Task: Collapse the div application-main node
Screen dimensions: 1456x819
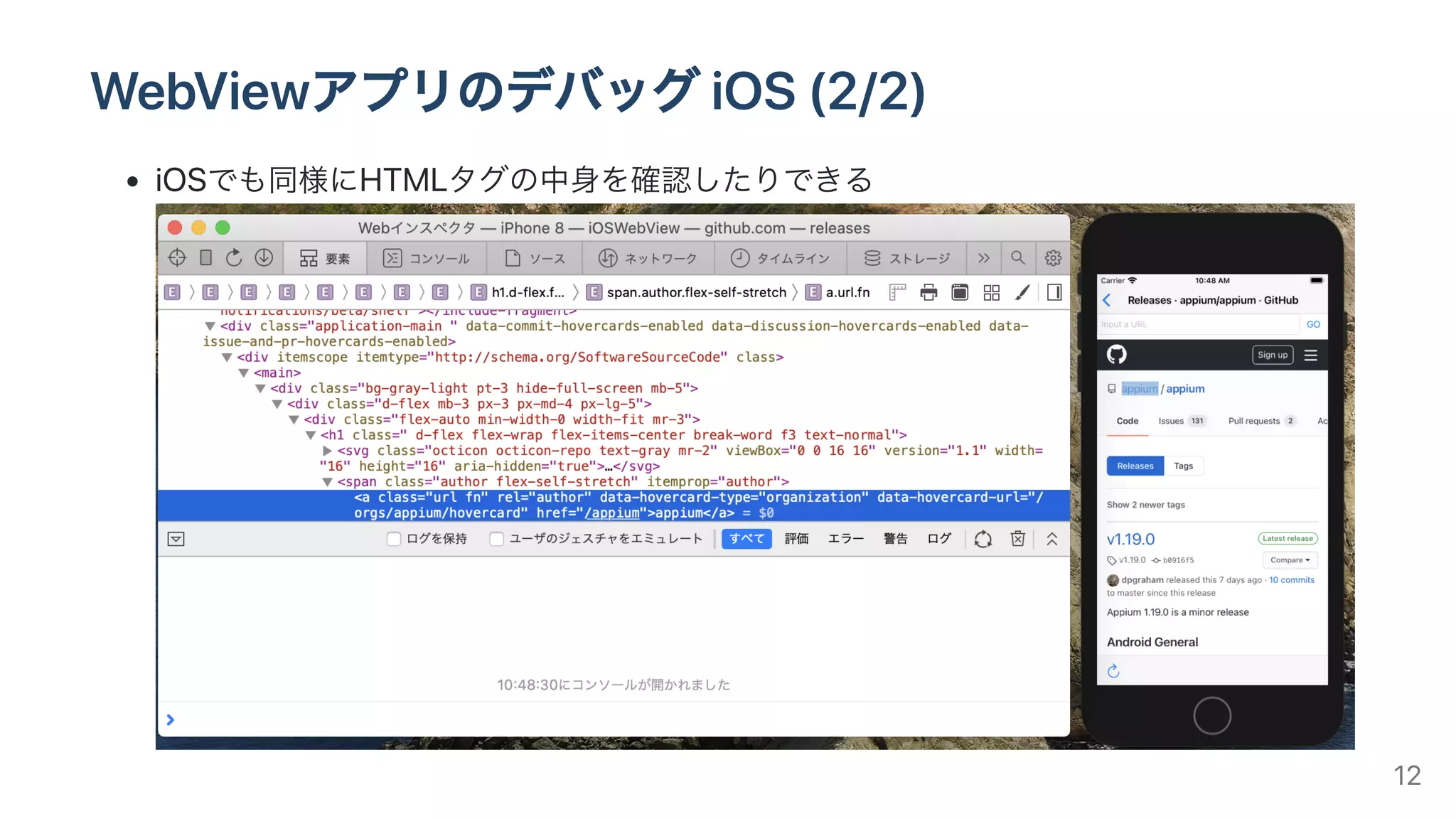Action: pyautogui.click(x=210, y=326)
